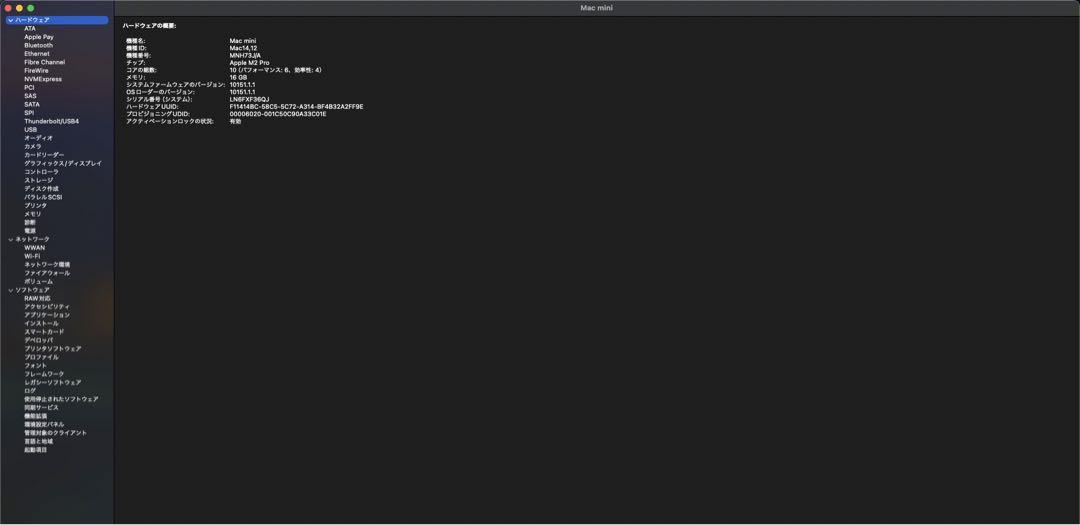This screenshot has width=1080, height=525.
Task: Select WWAN under ネットワーク
Action: [34, 247]
